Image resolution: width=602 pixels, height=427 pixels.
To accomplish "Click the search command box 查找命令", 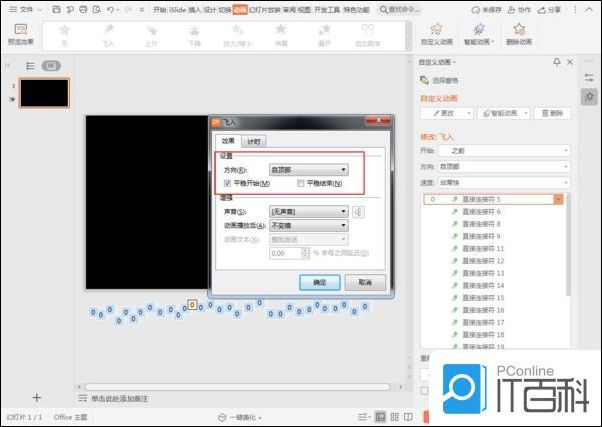I will (400, 10).
